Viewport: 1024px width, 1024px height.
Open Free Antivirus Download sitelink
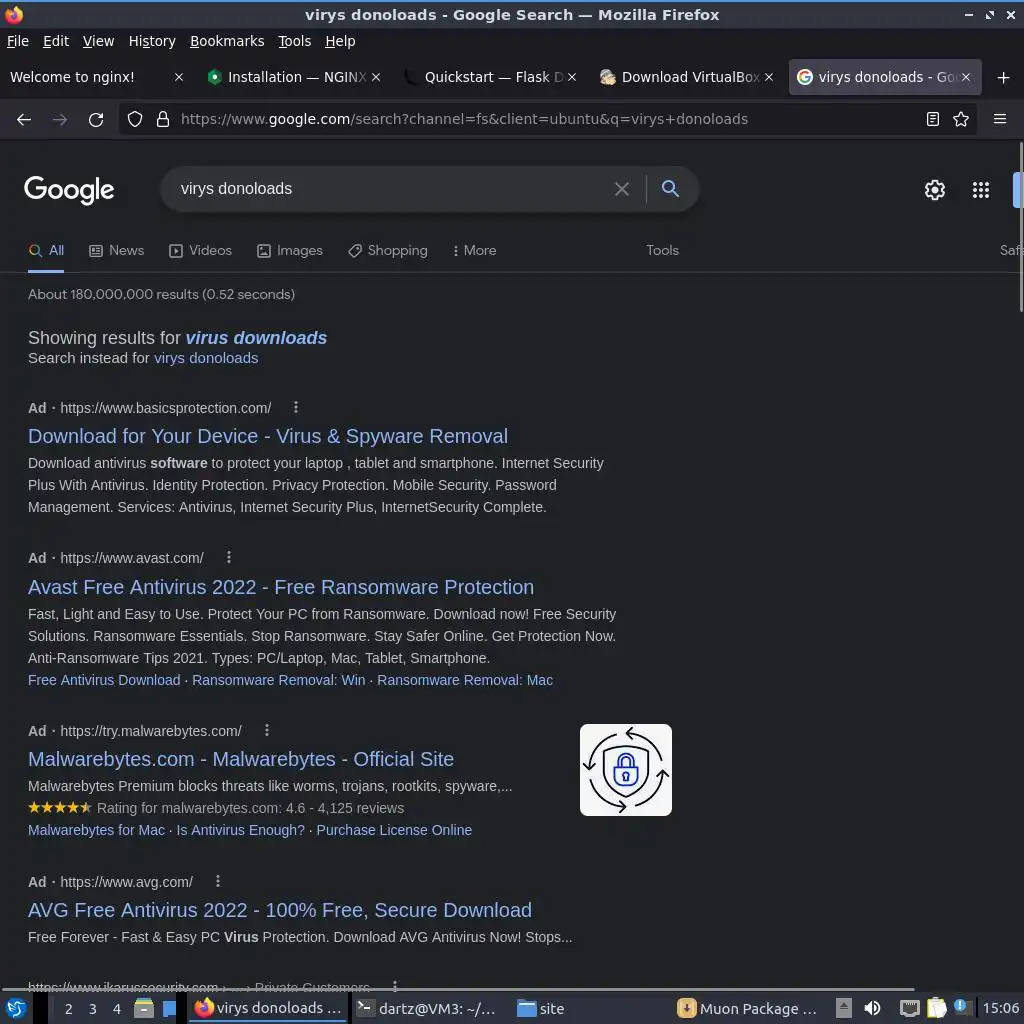pos(104,680)
